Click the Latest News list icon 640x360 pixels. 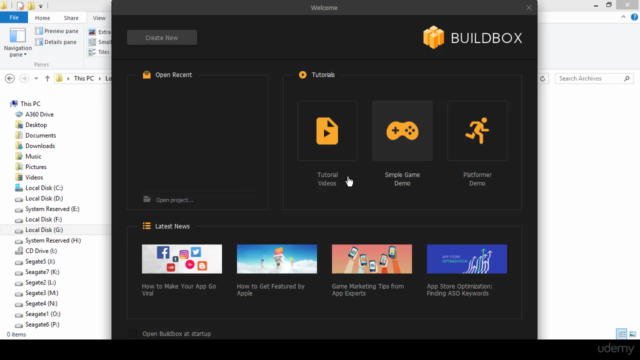pos(147,226)
